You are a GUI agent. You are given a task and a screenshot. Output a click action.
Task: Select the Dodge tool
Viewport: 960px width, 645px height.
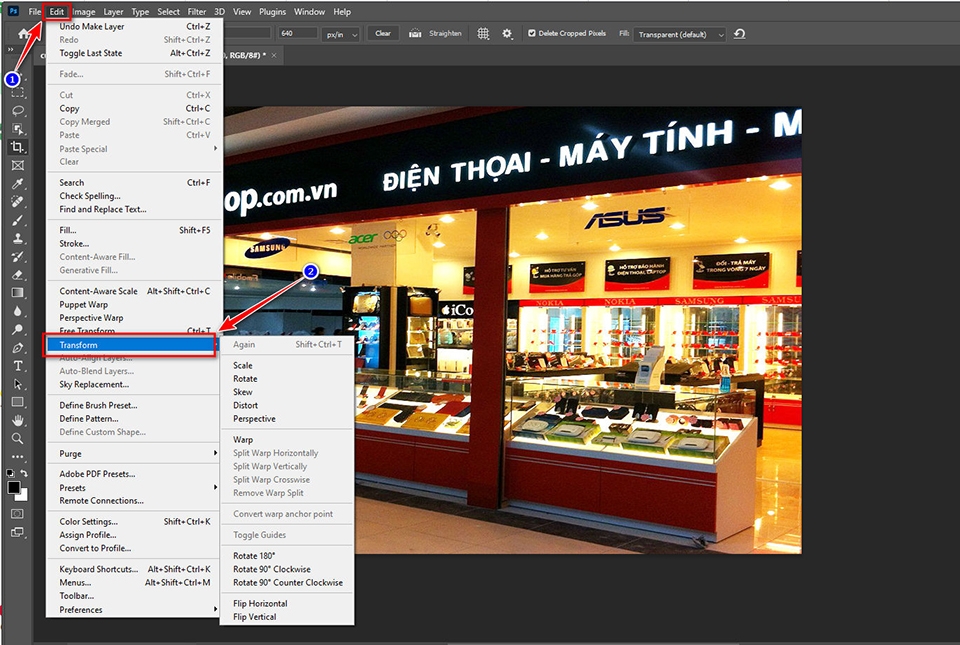point(18,329)
